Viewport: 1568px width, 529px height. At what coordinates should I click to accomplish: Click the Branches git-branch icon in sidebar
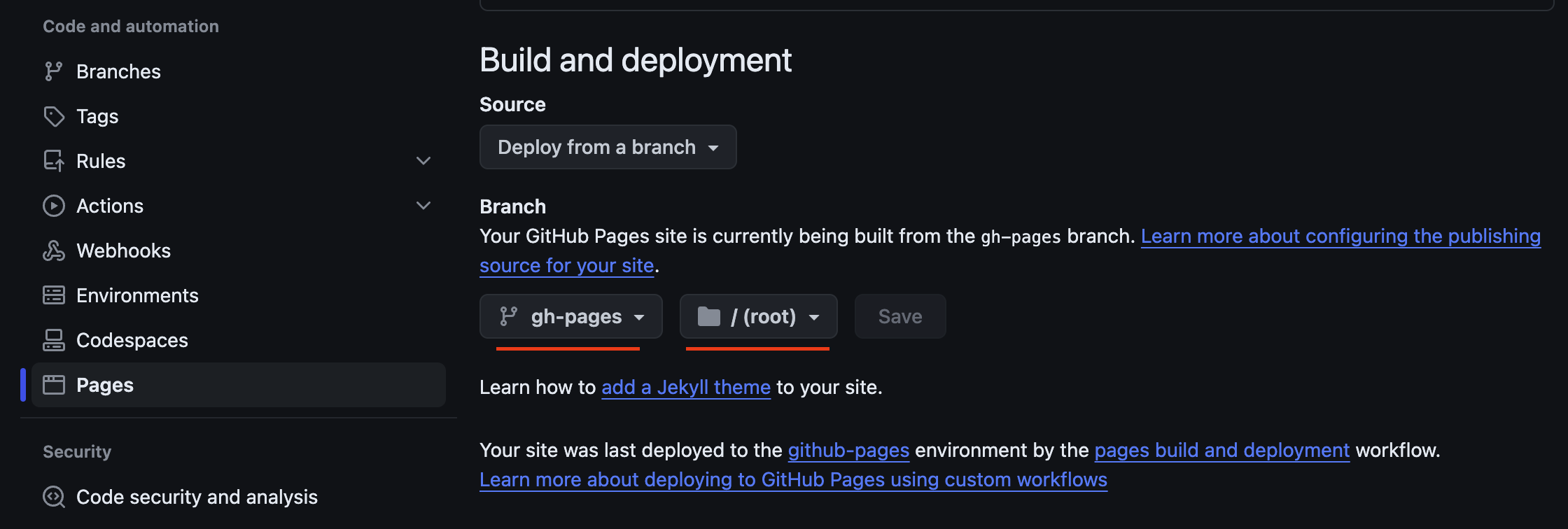tap(54, 71)
